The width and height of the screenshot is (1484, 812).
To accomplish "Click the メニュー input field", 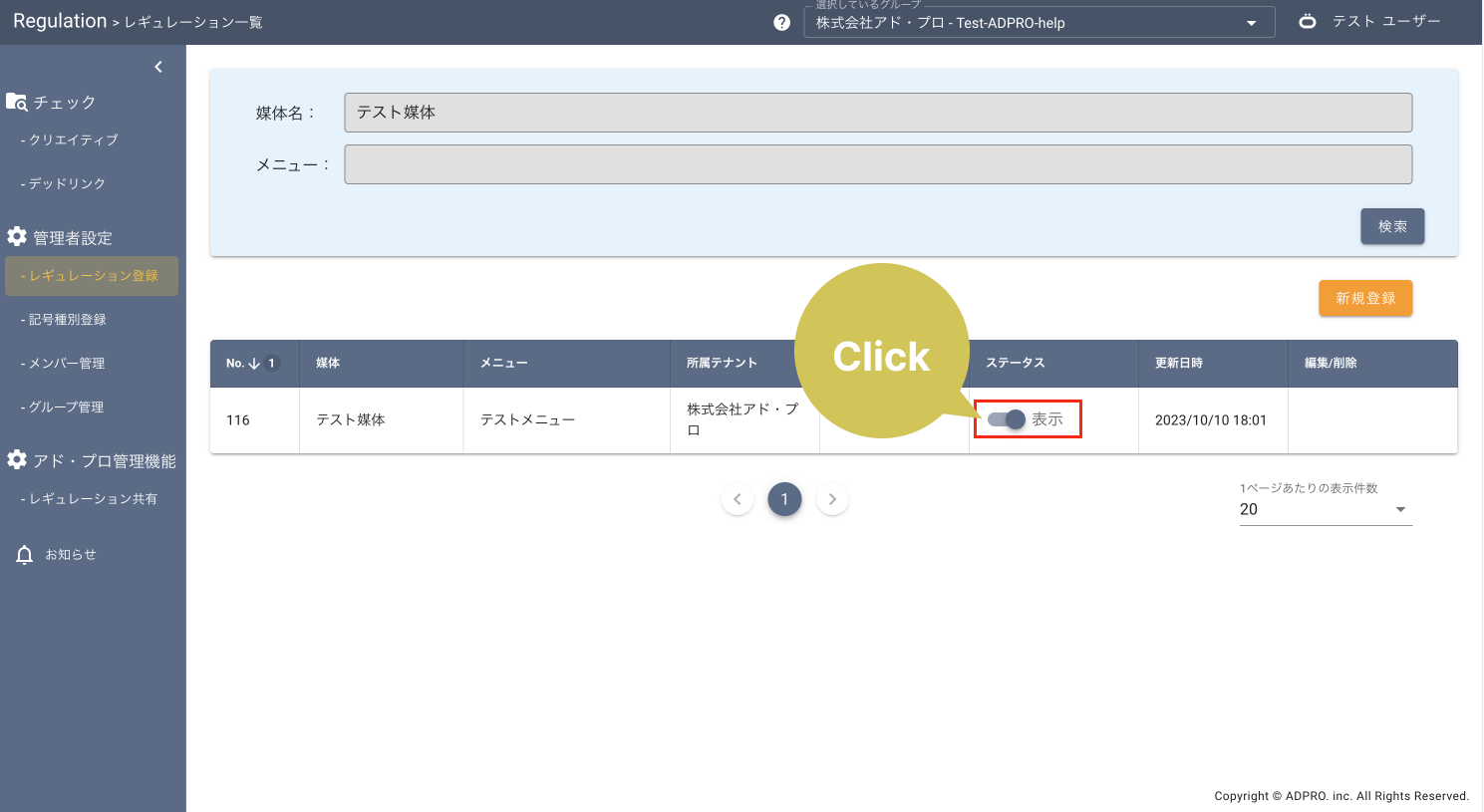I will (x=877, y=163).
